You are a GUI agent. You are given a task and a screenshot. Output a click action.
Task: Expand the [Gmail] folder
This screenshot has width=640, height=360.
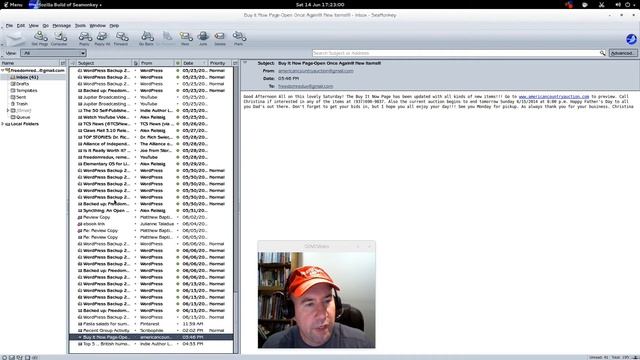(x=8, y=110)
